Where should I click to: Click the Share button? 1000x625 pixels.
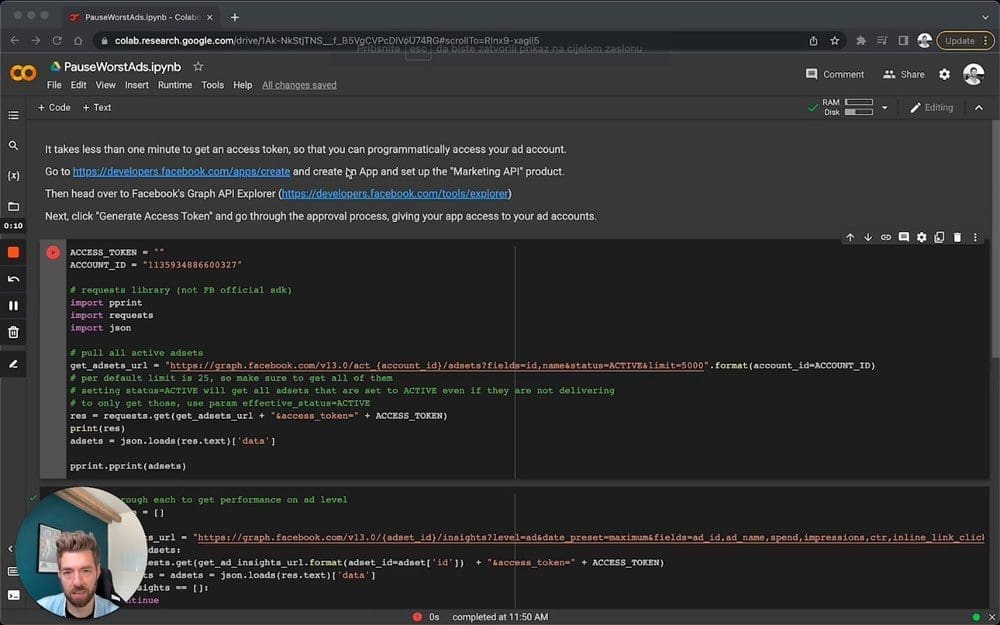(x=903, y=74)
